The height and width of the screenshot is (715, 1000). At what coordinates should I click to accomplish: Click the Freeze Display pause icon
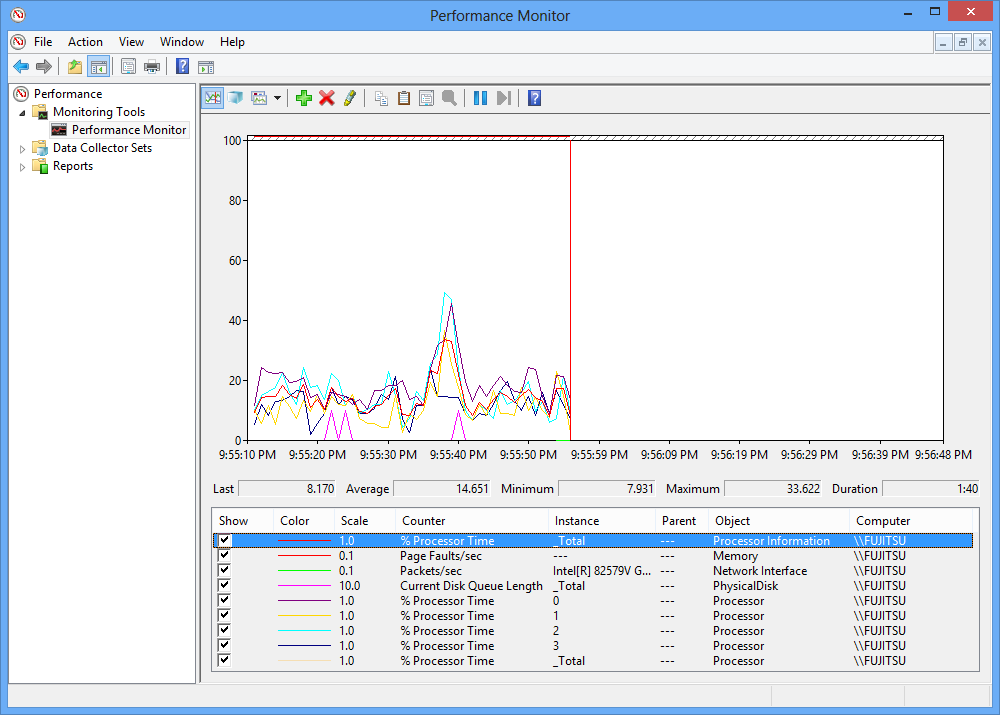[x=480, y=98]
